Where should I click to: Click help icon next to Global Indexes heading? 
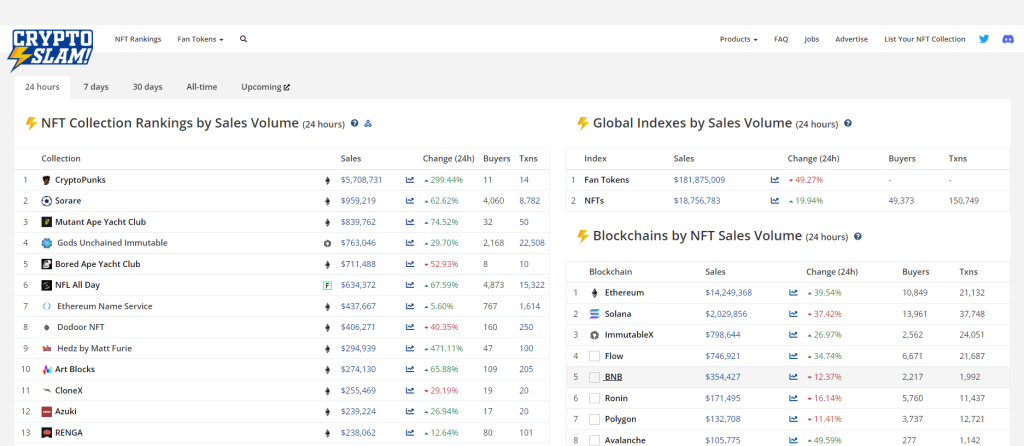pos(848,123)
